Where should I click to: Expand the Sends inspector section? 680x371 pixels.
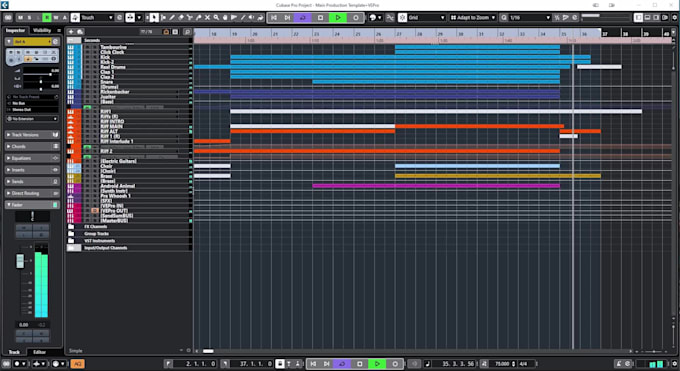click(33, 182)
